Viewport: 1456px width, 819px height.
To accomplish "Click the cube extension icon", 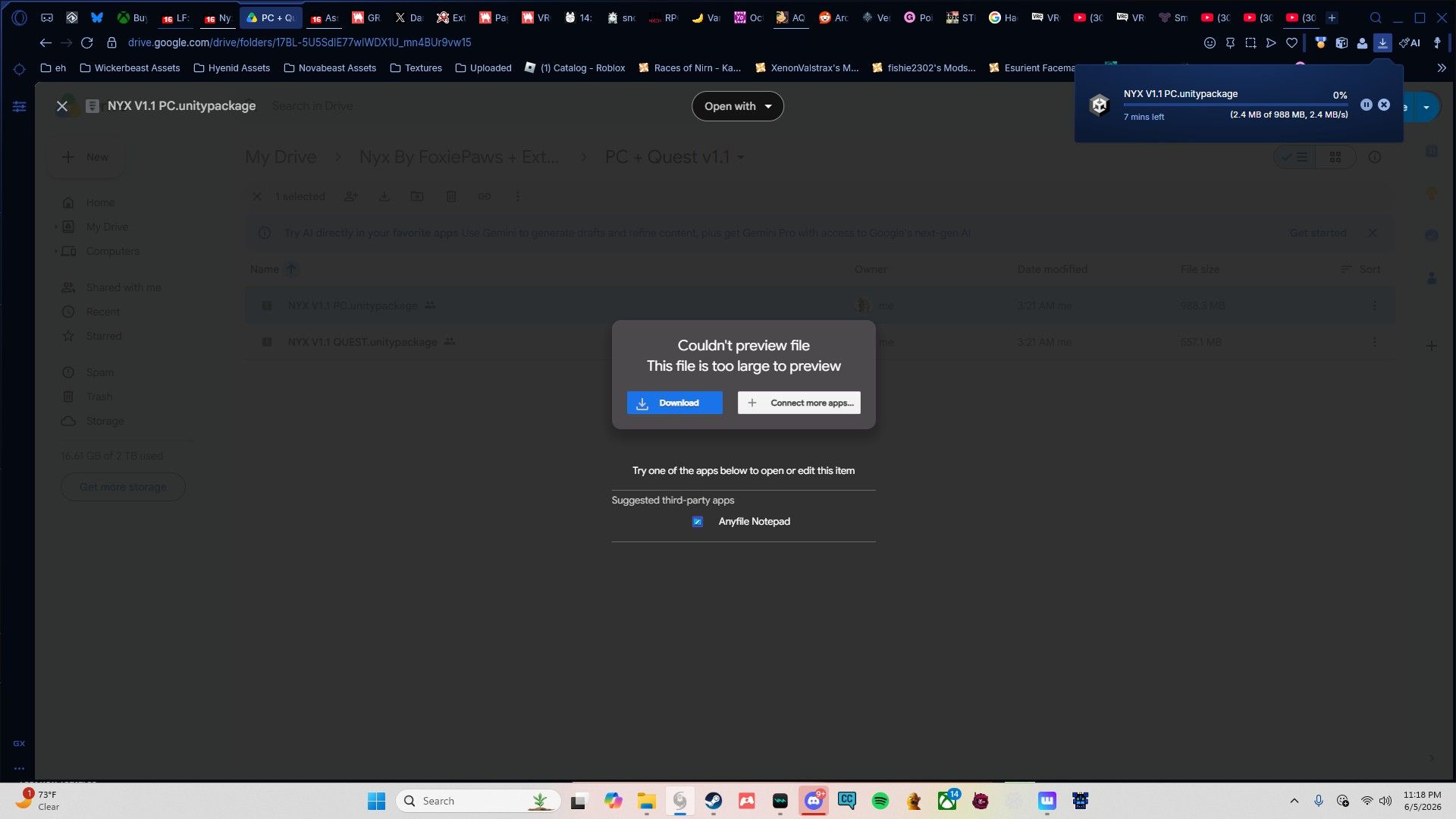I will [x=1341, y=43].
